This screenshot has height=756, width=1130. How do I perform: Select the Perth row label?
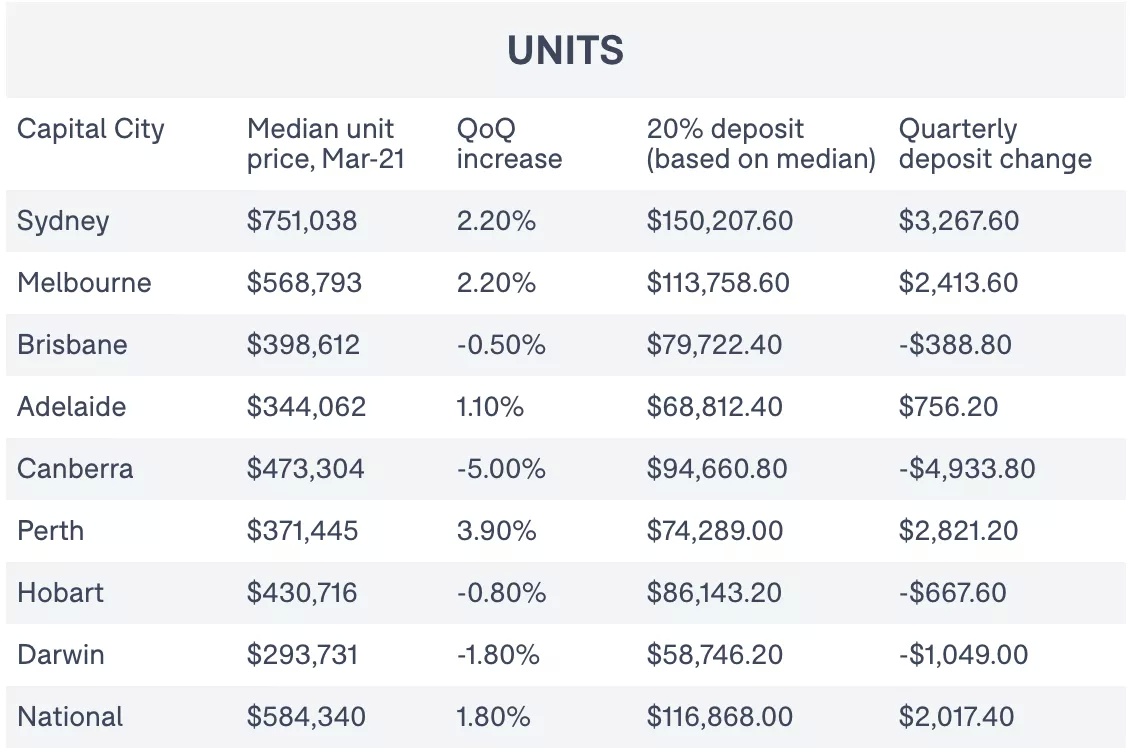(50, 531)
